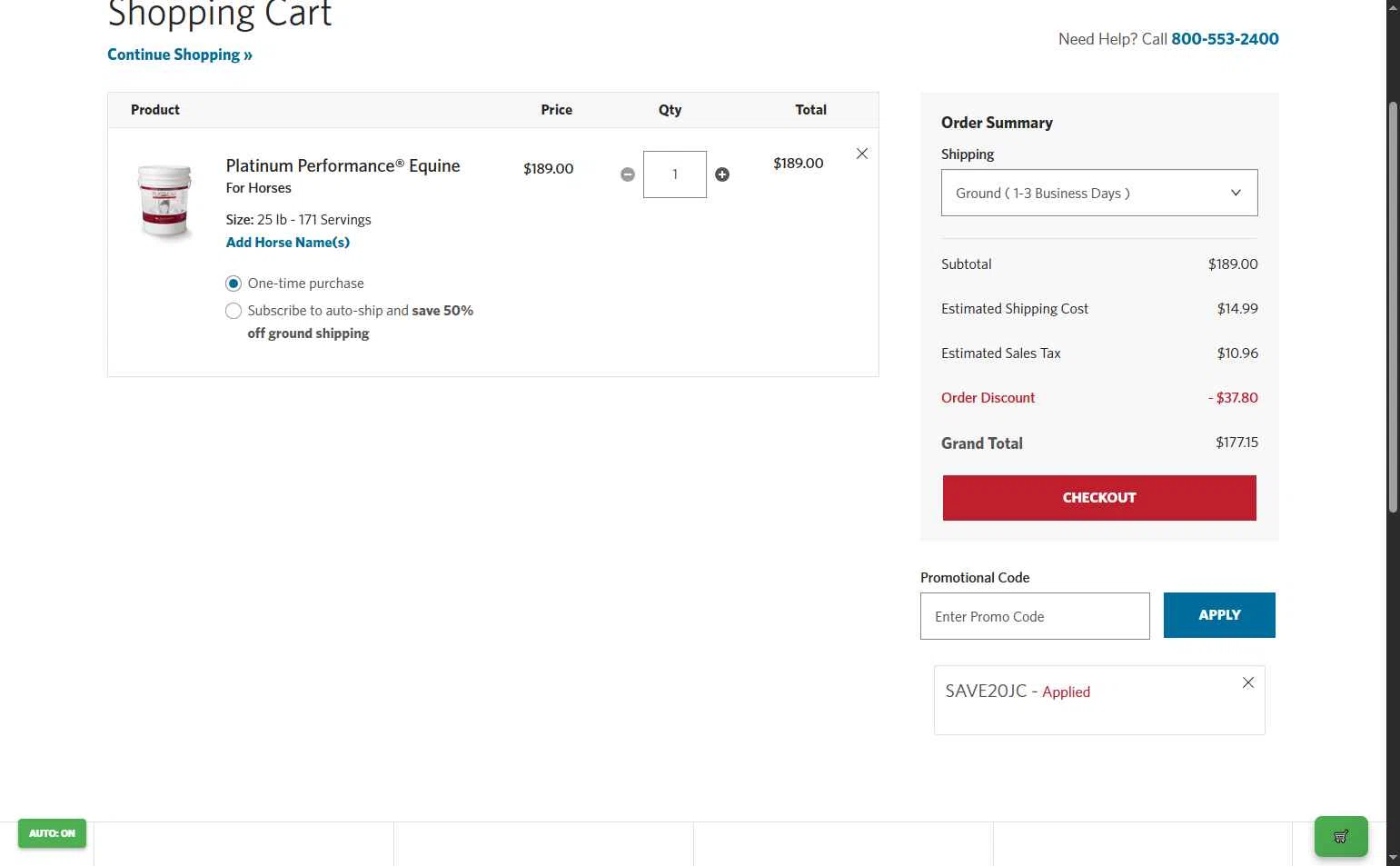Increase quantity with the plus icon

[722, 174]
